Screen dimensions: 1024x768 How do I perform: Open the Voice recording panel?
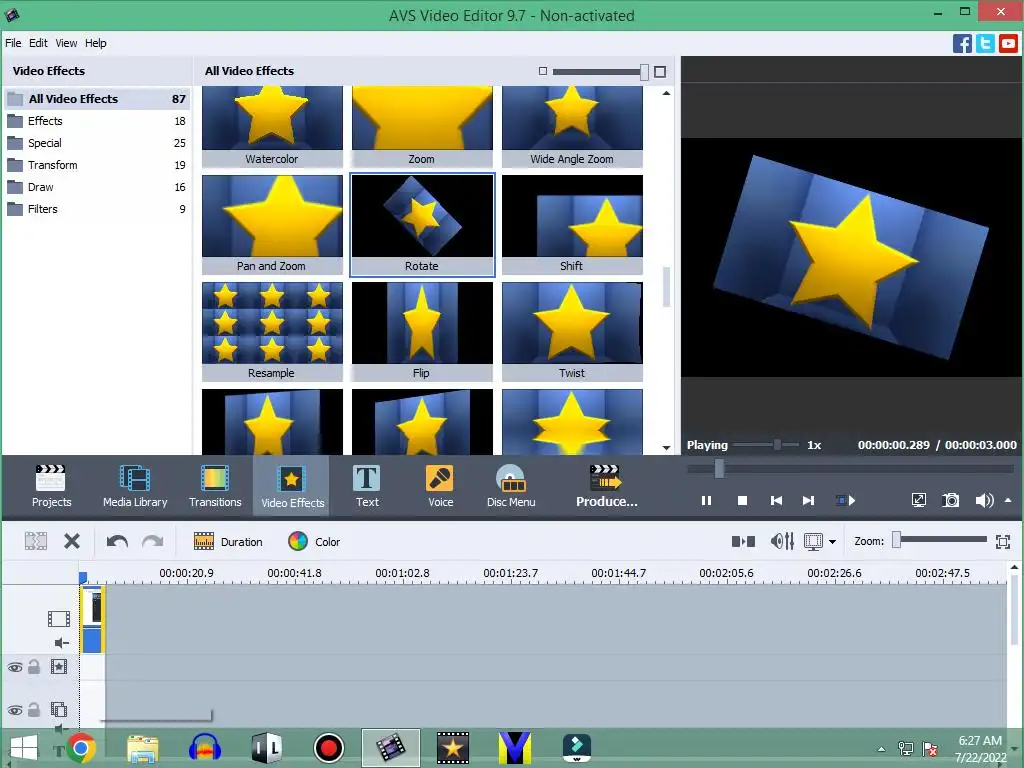pyautogui.click(x=440, y=485)
